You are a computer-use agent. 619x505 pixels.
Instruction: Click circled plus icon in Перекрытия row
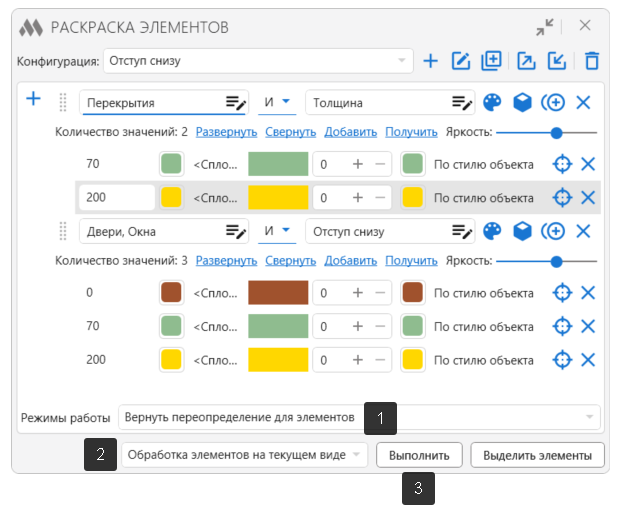click(553, 103)
